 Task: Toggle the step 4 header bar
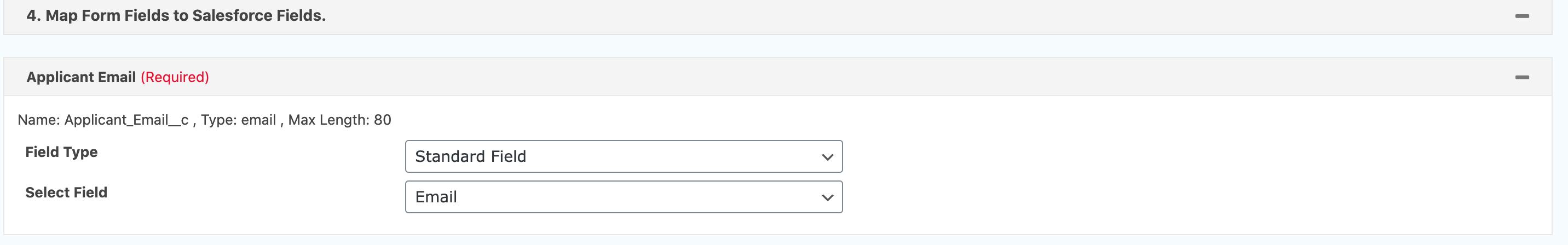coord(852,16)
